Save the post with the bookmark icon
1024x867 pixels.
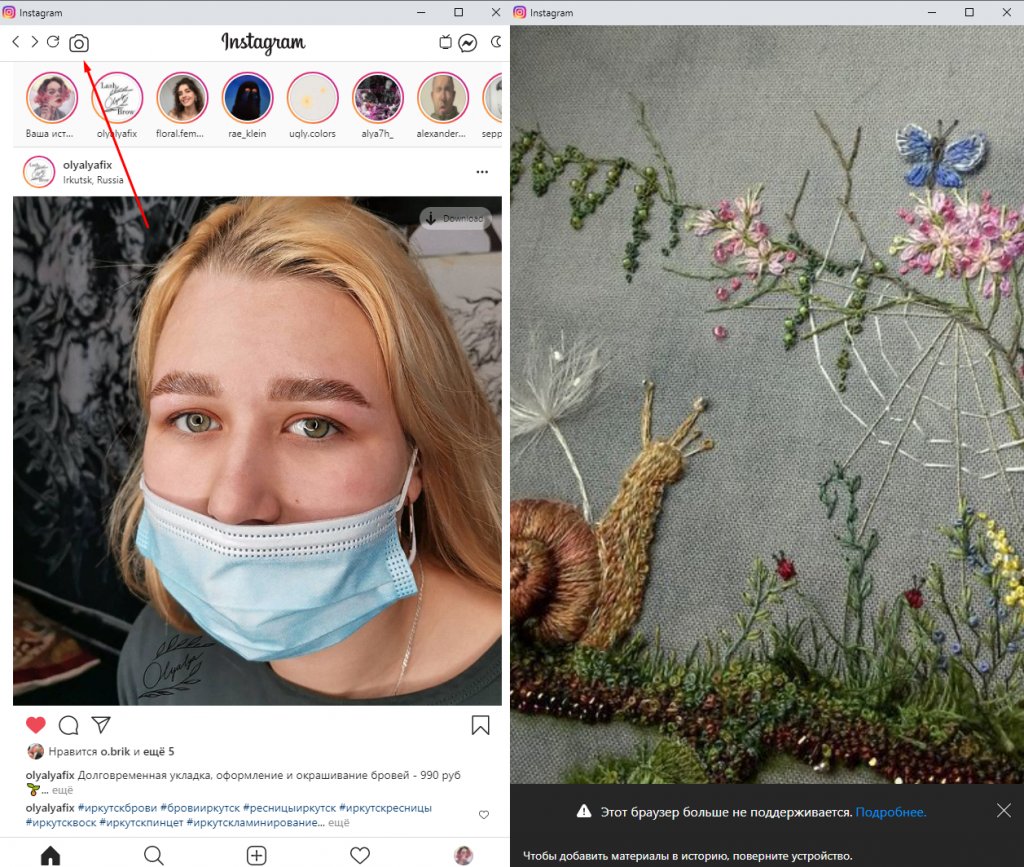coord(480,725)
